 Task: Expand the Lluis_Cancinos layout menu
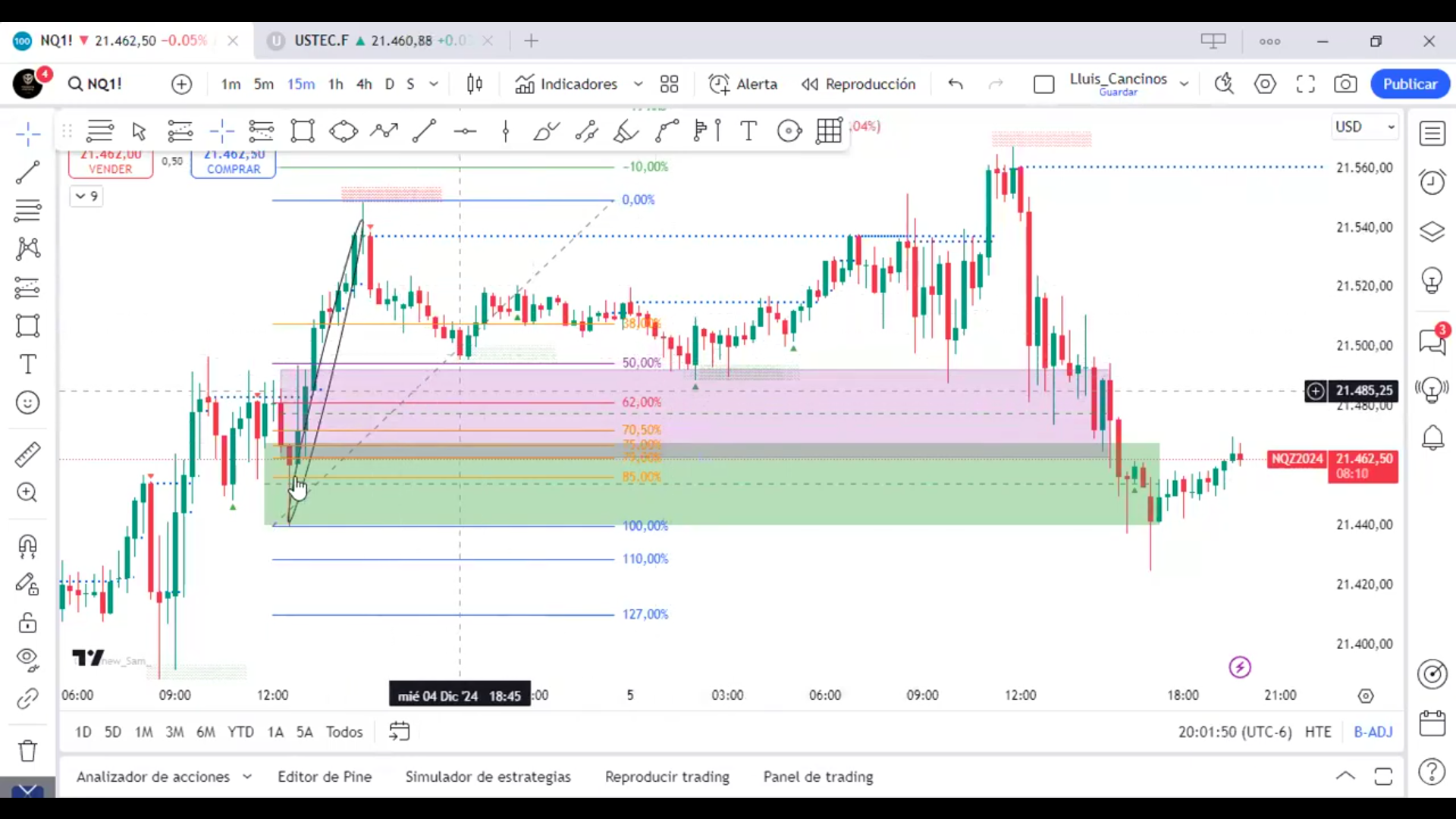(1184, 84)
